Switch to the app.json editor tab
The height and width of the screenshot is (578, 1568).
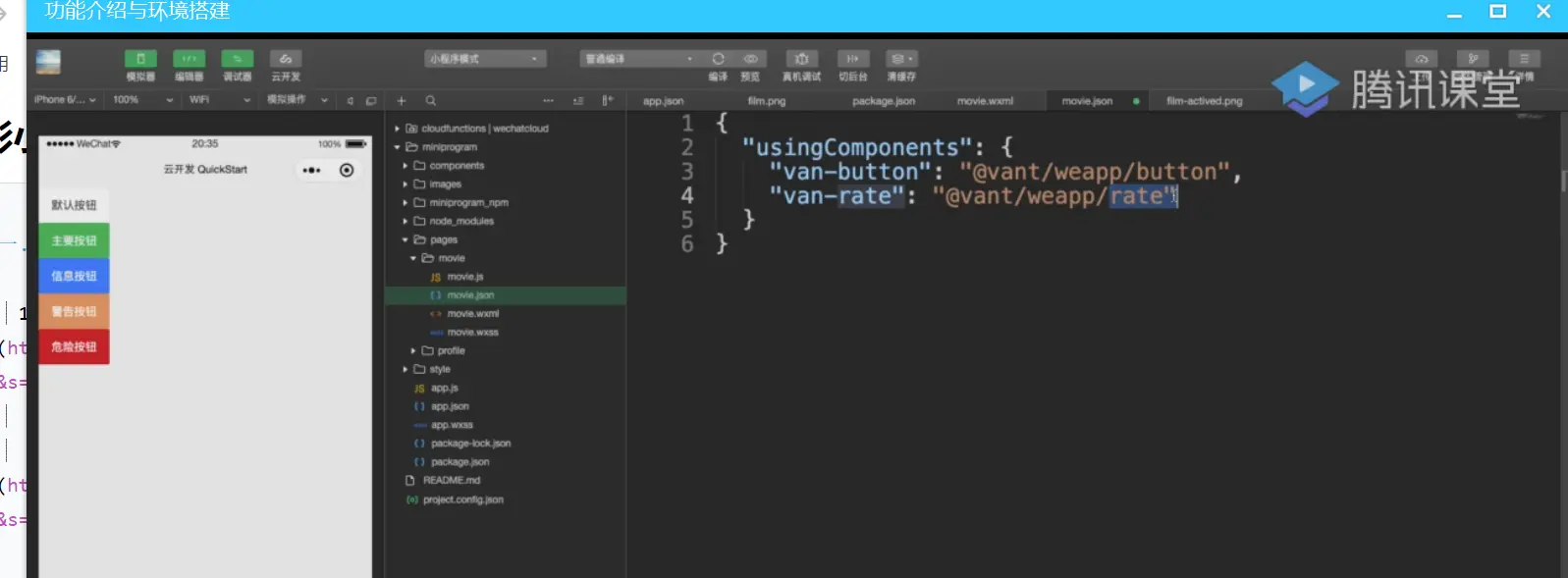[x=664, y=101]
